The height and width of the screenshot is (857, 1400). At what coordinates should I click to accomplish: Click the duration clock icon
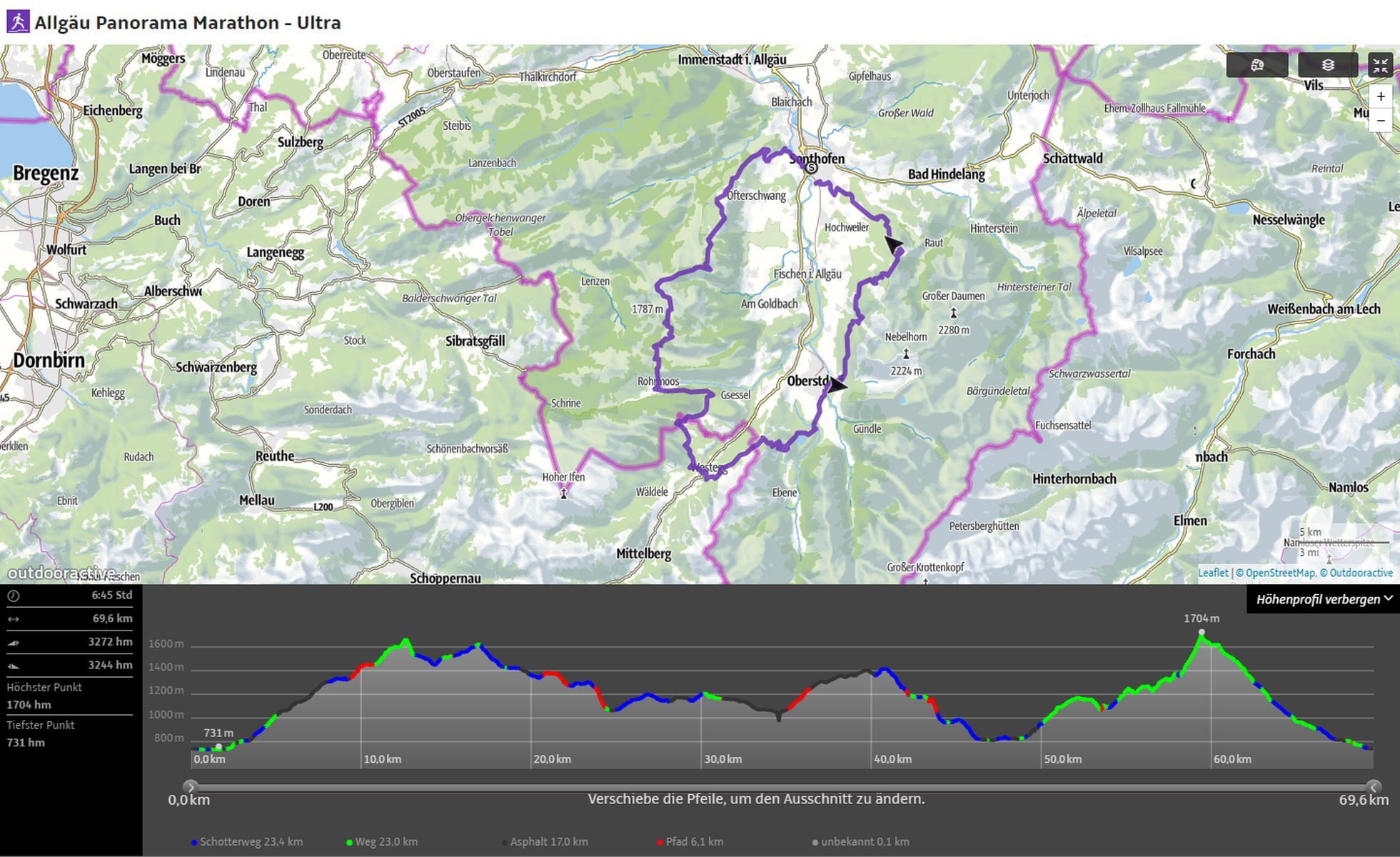coord(13,596)
